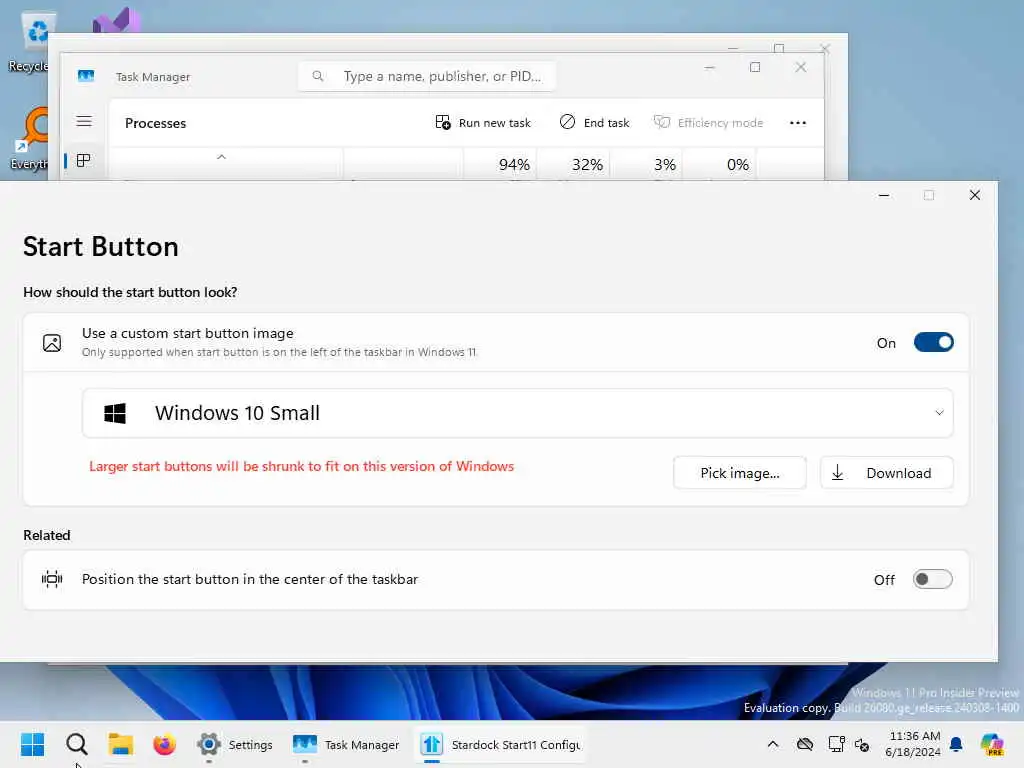The height and width of the screenshot is (768, 1024).
Task: Click Run new task in Task Manager
Action: click(x=483, y=123)
